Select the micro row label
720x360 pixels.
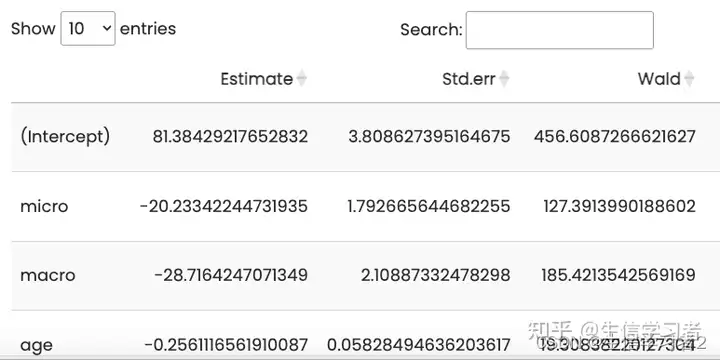click(44, 206)
